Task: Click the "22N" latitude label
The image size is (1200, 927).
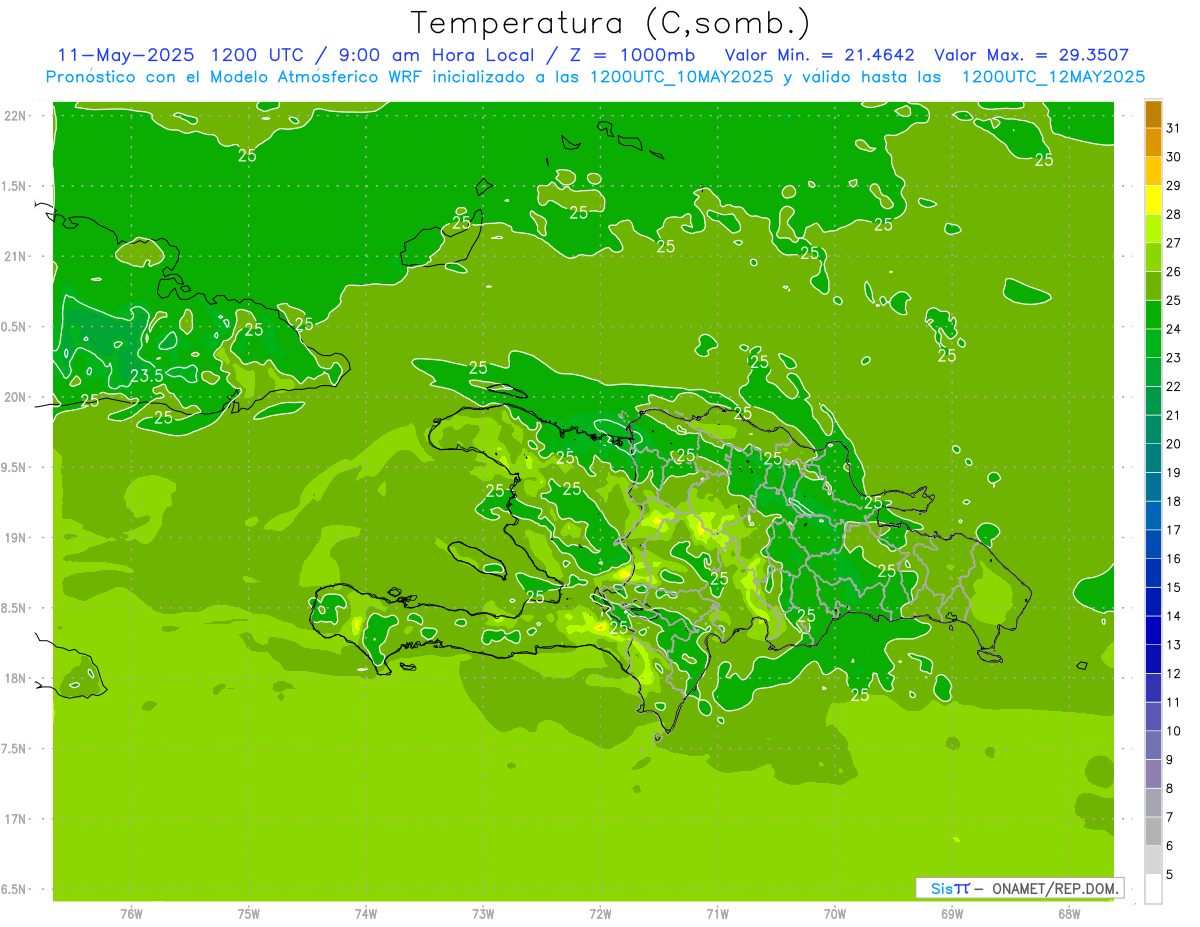Action: (x=16, y=116)
